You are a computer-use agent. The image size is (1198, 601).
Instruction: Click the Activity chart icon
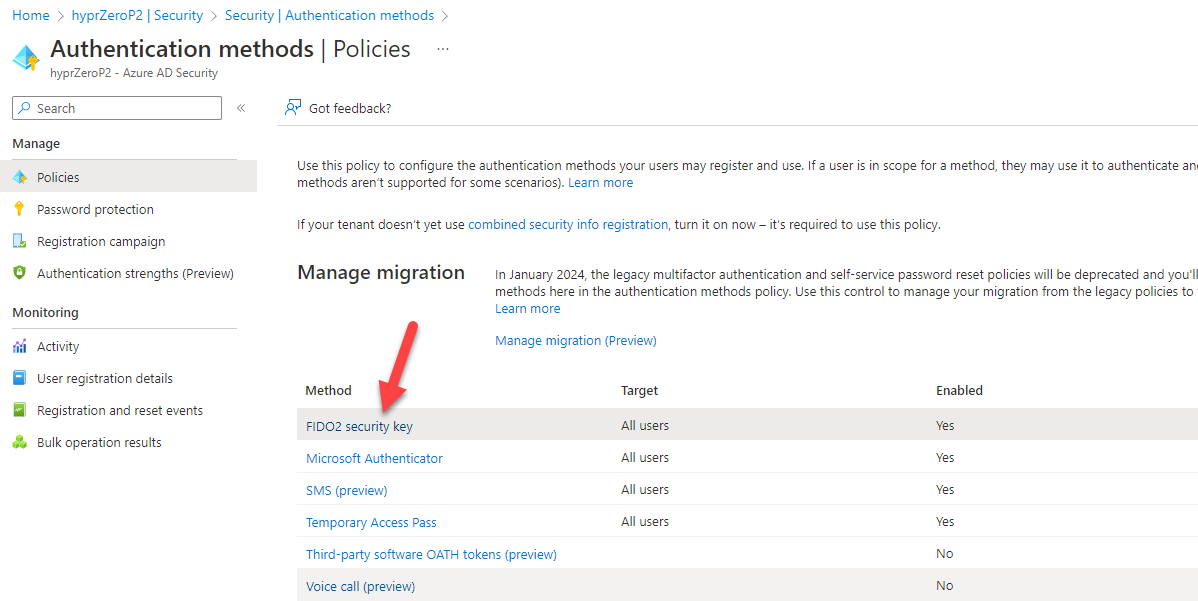pos(19,346)
